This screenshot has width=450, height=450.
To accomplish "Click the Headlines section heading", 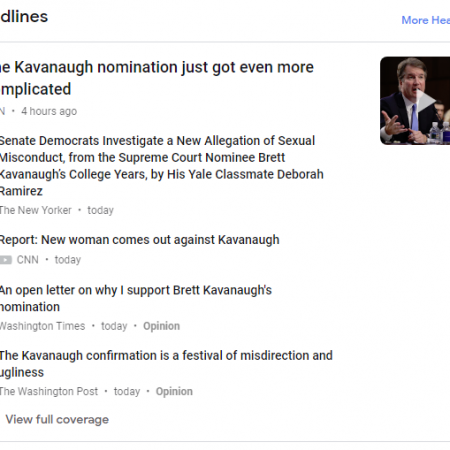I will coord(24,17).
